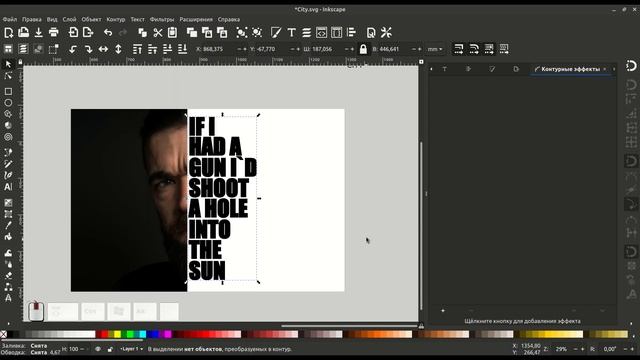Image resolution: width=640 pixels, height=360 pixels.
Task: Click the no-color X swatch
Action: (x=4, y=334)
